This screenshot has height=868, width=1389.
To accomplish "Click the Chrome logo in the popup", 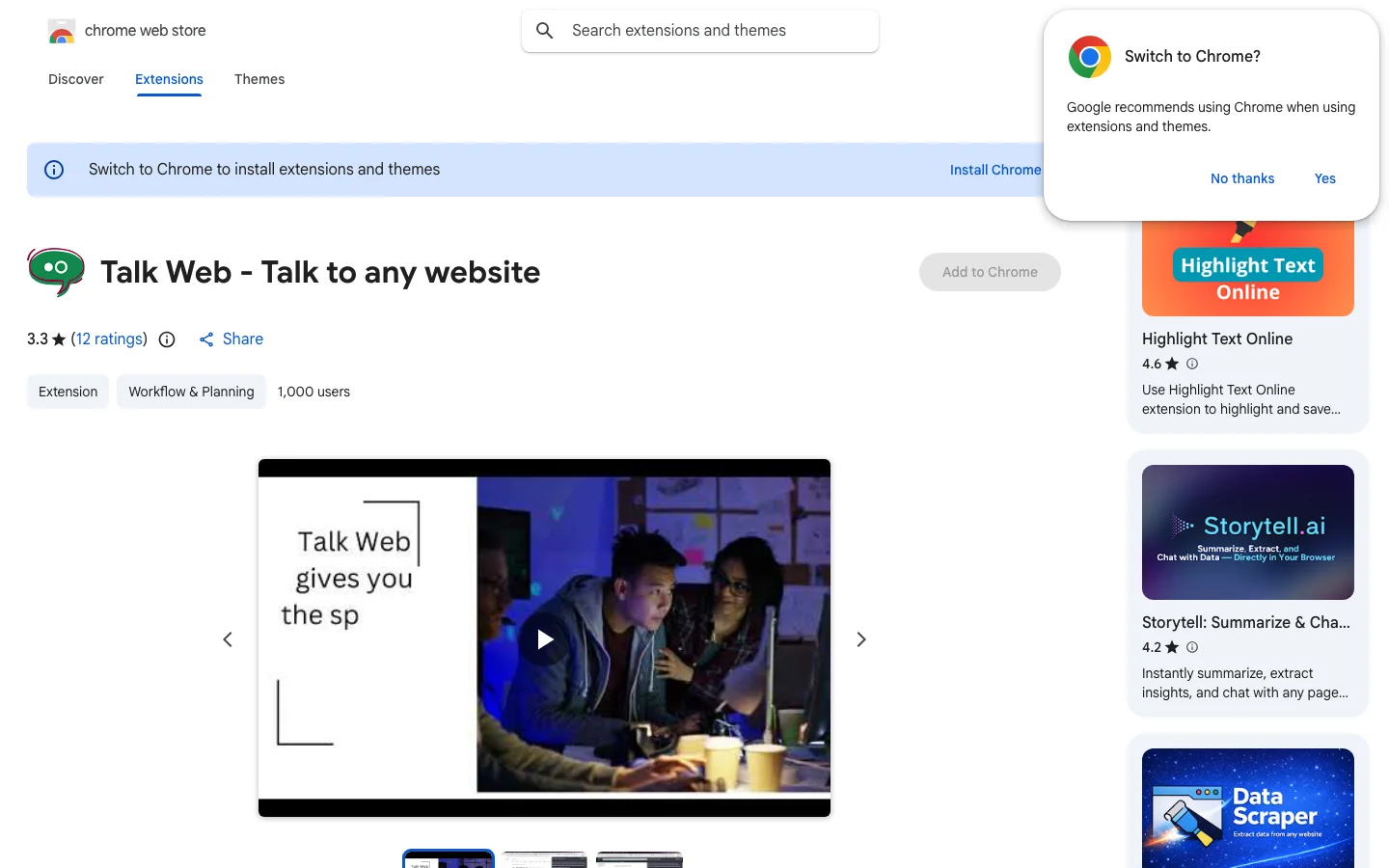I will pyautogui.click(x=1090, y=57).
